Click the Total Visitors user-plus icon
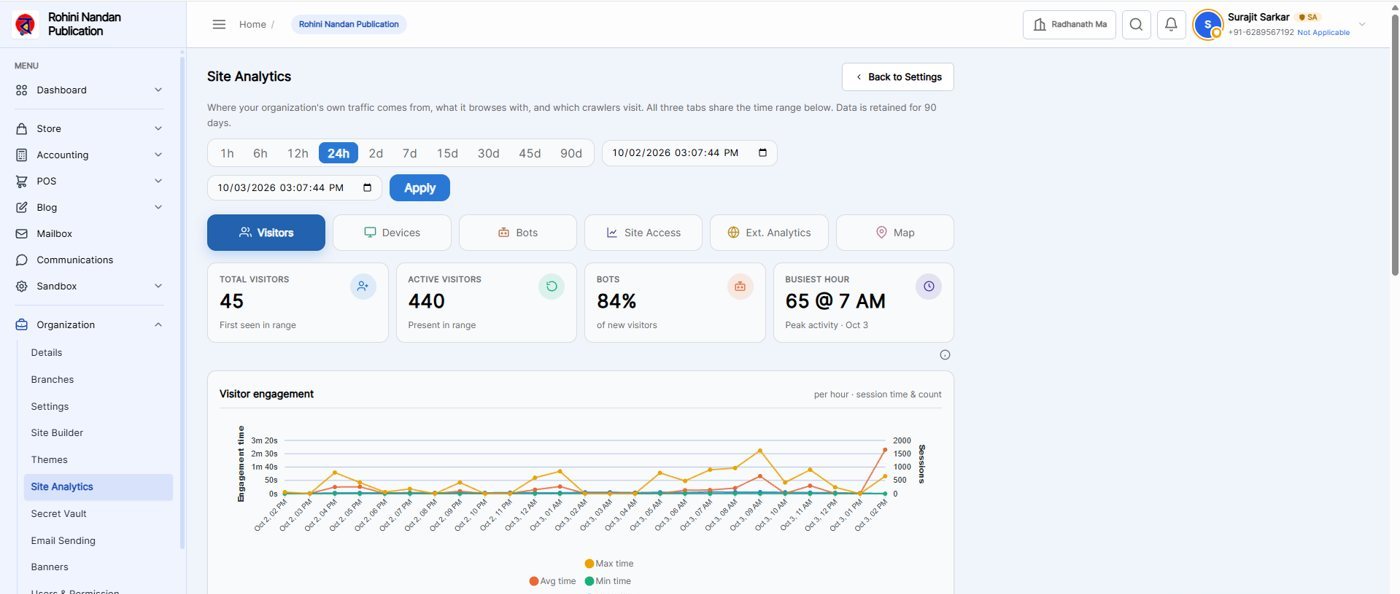 coord(363,286)
